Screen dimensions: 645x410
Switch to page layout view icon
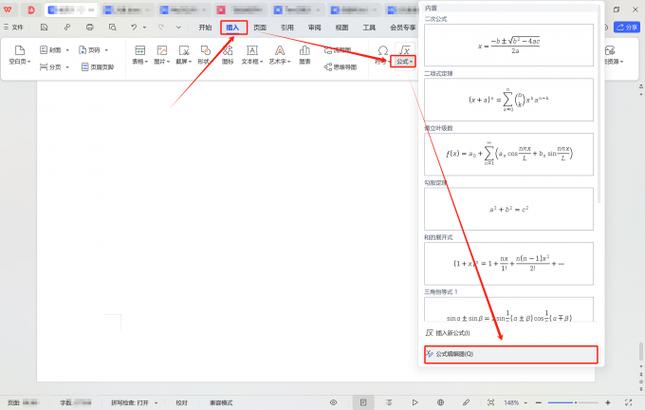pyautogui.click(x=363, y=402)
